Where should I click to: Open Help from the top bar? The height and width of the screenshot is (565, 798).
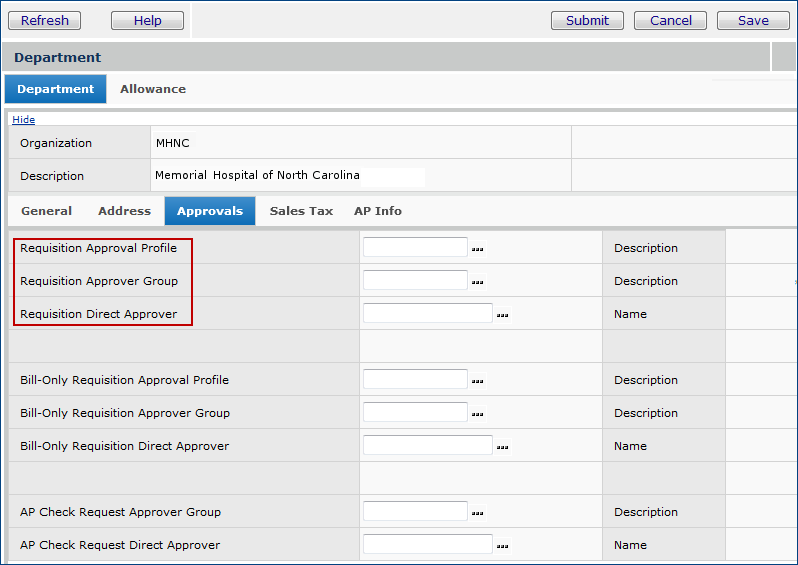point(147,20)
